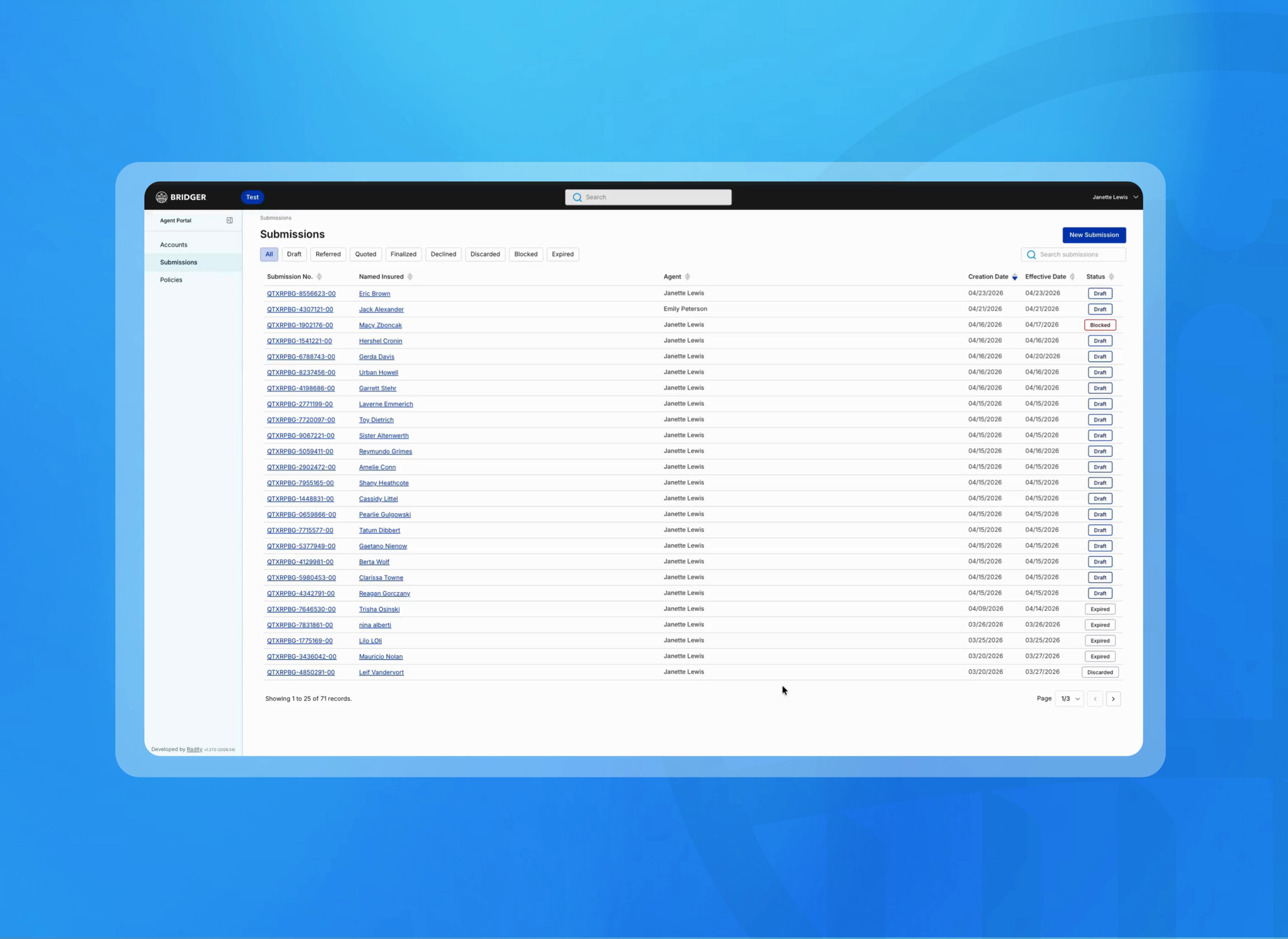Screen dimensions: 1288x939
Task: Click the Submissions breadcrumb text
Action: pos(276,218)
